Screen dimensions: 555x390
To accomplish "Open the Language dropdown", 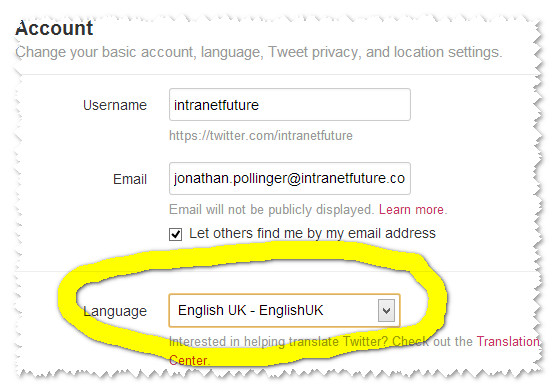I will 284,310.
